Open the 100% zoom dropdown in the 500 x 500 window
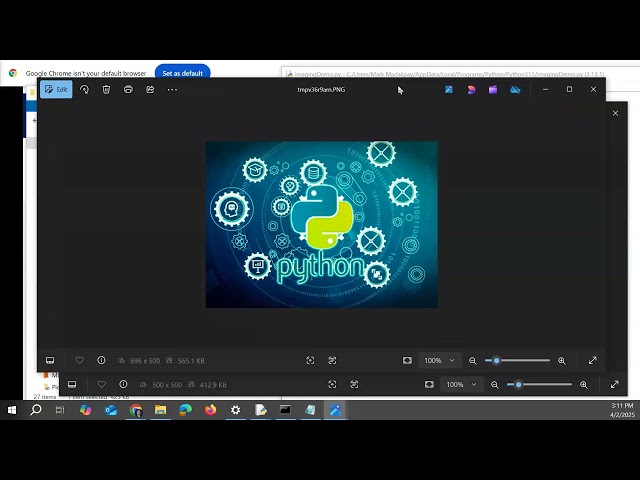The height and width of the screenshot is (480, 640). click(x=462, y=384)
